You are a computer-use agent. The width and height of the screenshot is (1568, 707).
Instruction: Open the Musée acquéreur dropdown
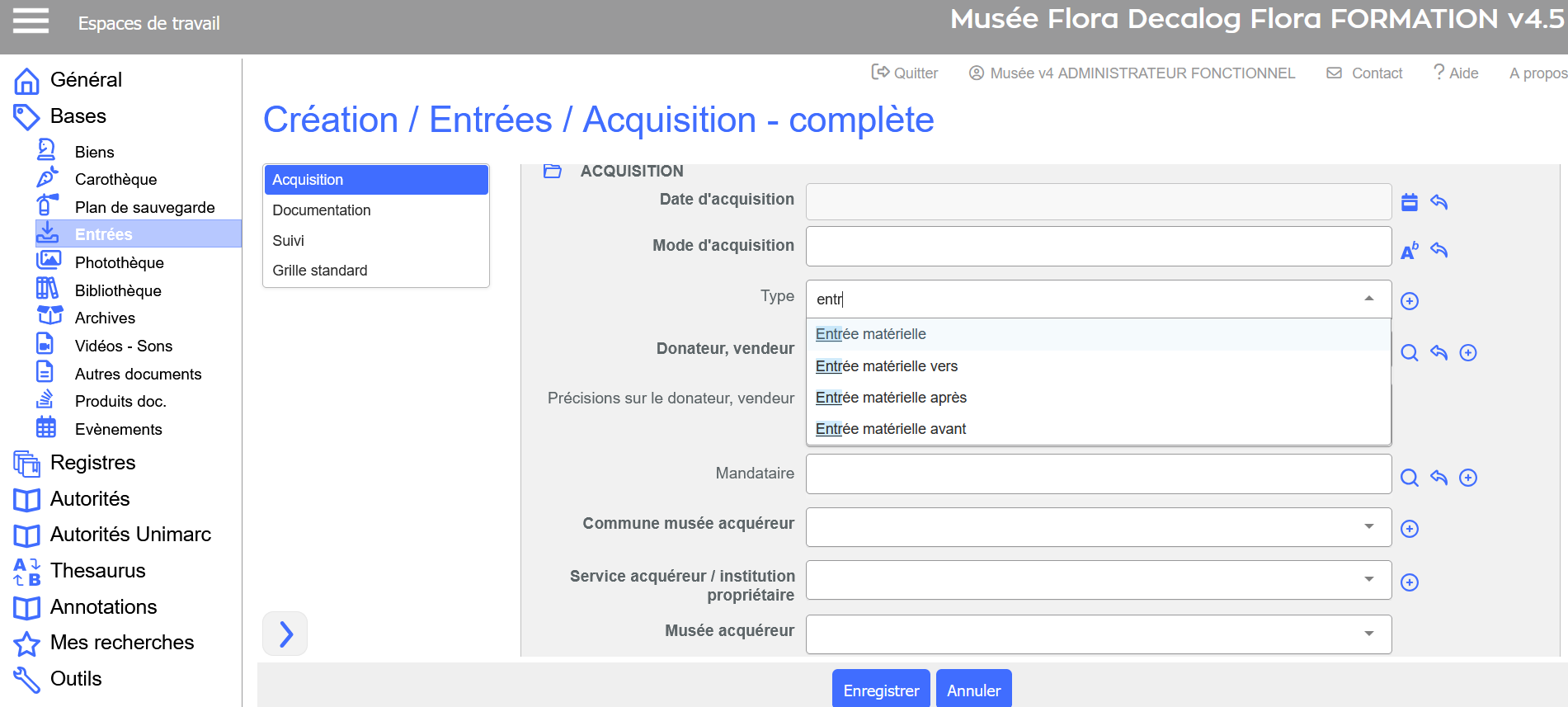point(1369,634)
